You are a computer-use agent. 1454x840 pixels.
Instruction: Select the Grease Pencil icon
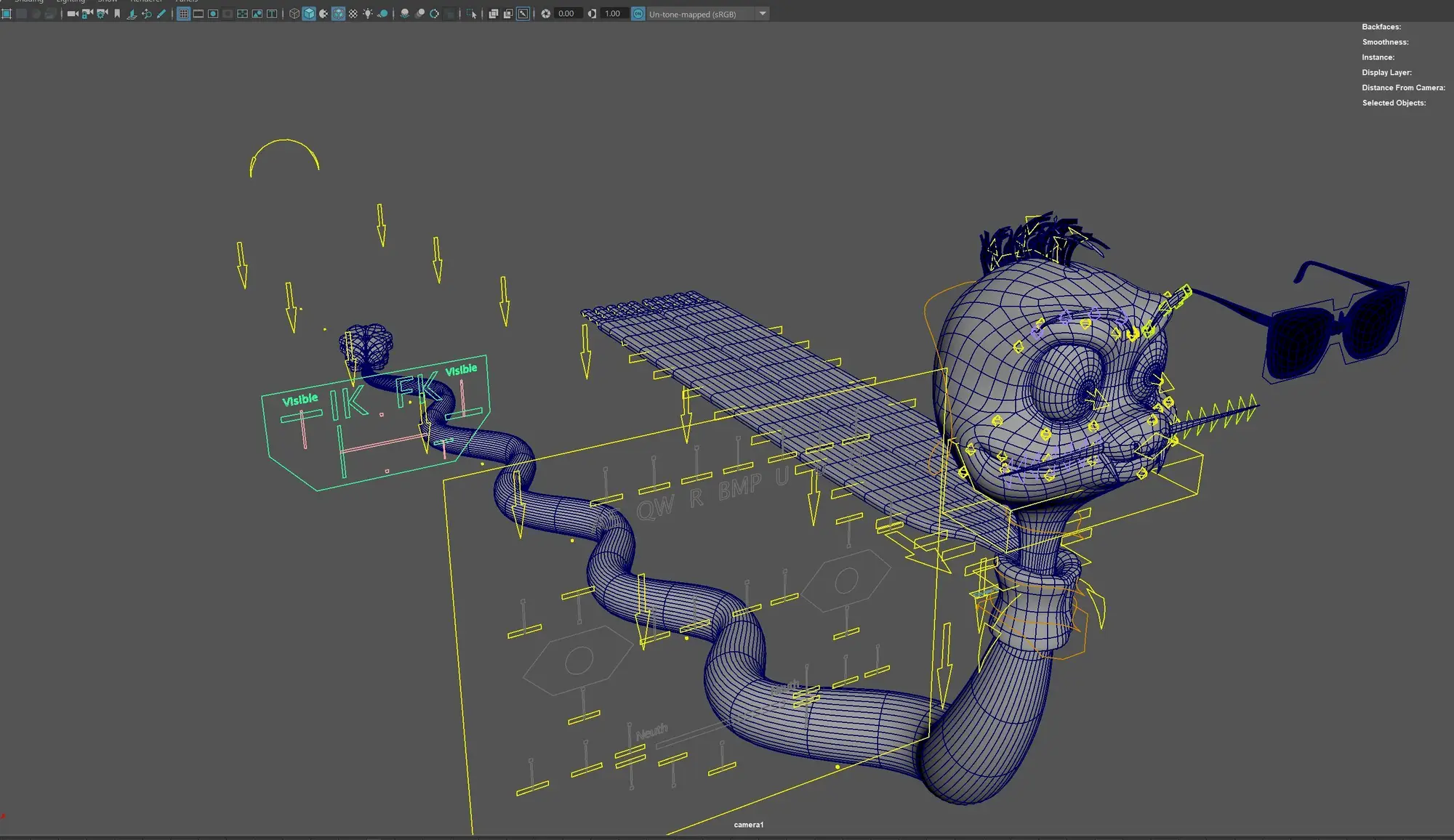[x=161, y=14]
